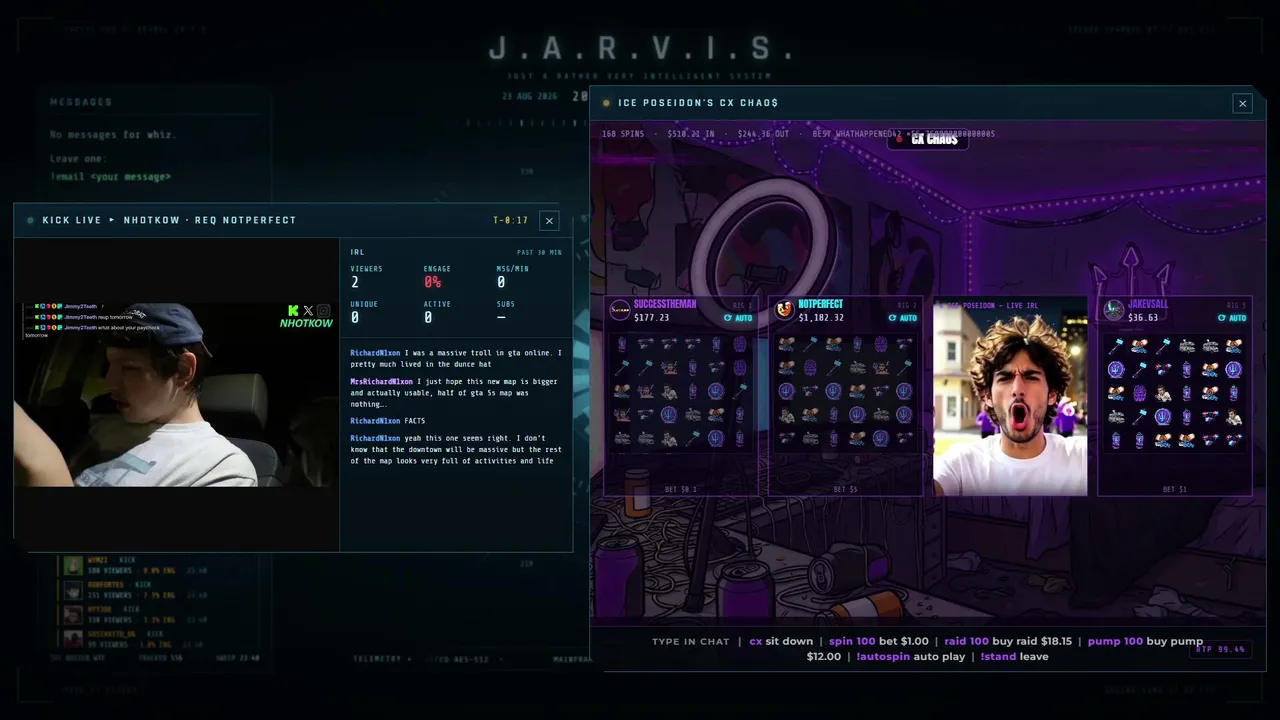Viewport: 1280px width, 720px height.
Task: Toggle AUTO spin for NOTPERFECT
Action: pos(903,318)
